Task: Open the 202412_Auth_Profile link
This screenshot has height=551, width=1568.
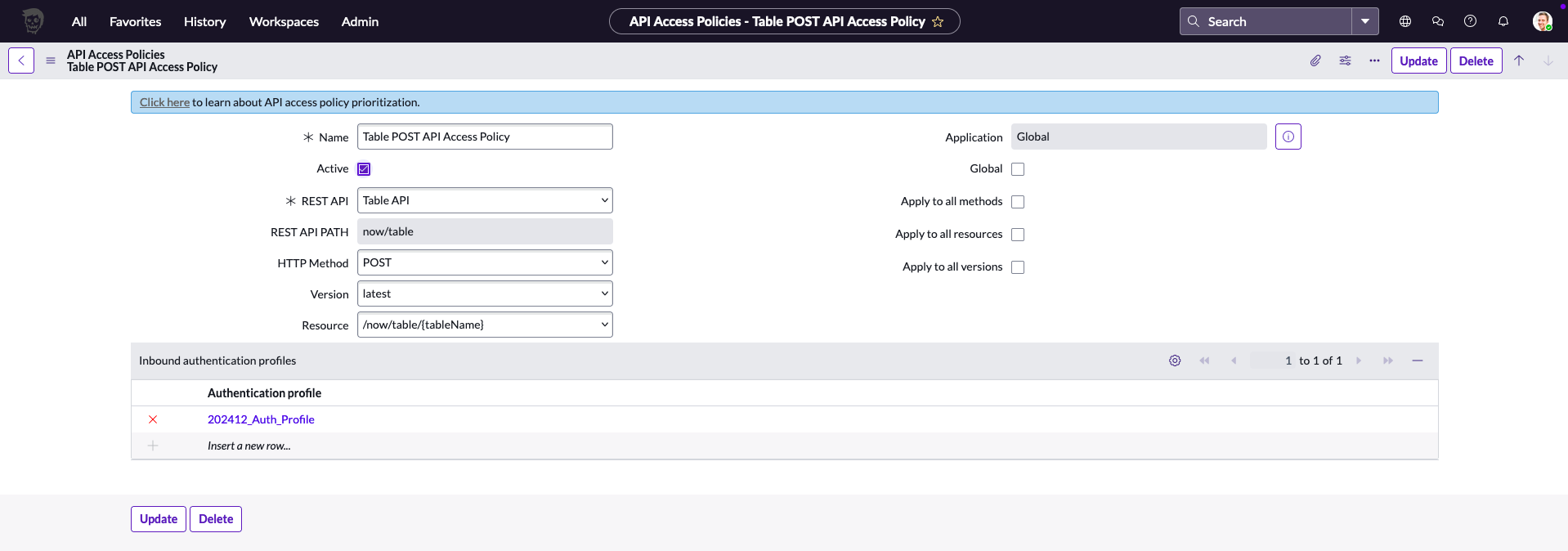Action: (x=261, y=419)
